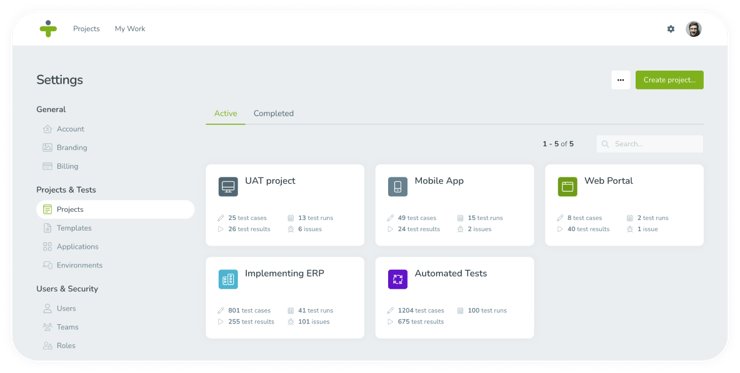Click Web Portal test results play icon
Screen dimensions: 740x373
point(560,229)
